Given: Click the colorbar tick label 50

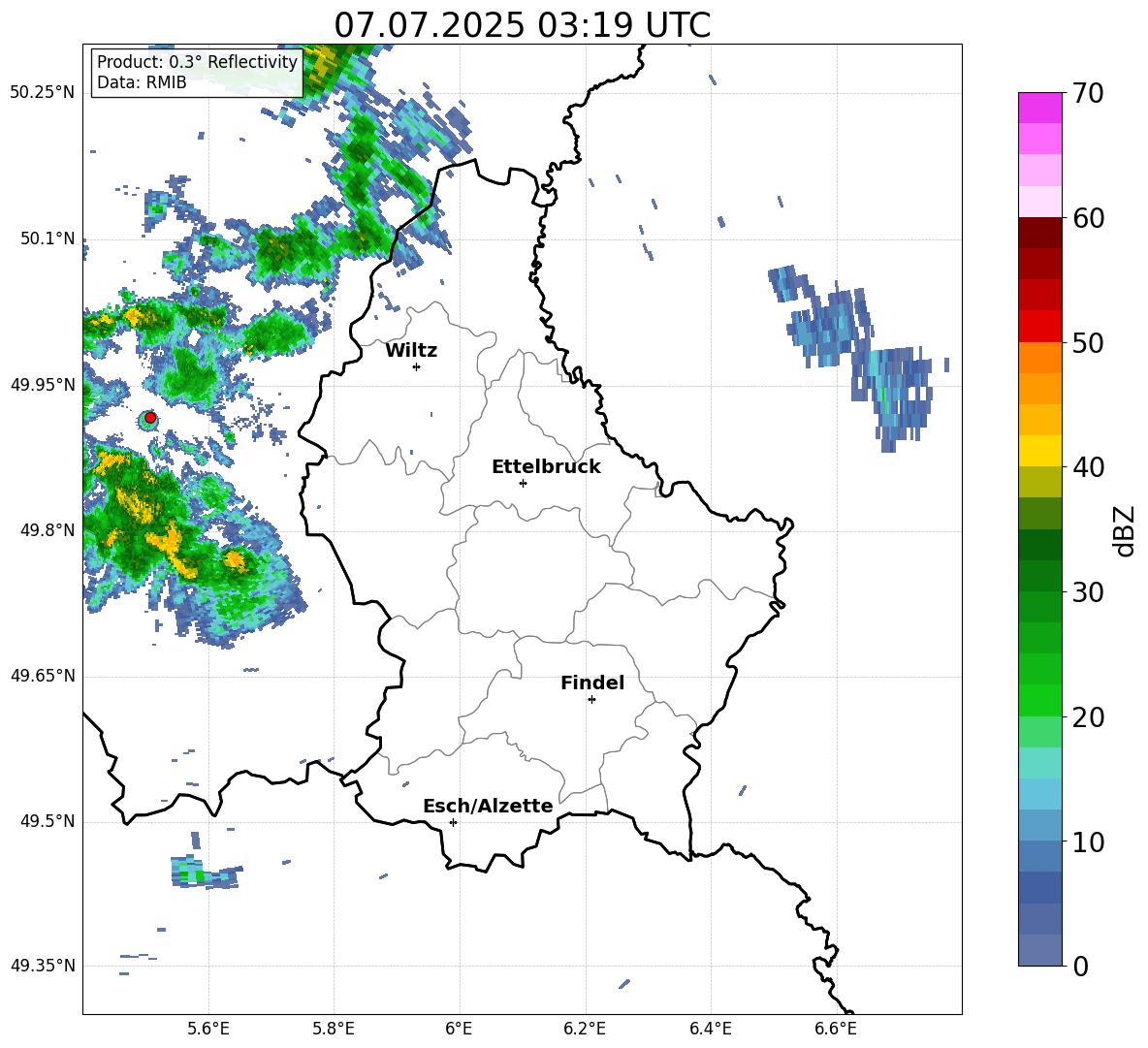Looking at the screenshot, I should 1088,343.
